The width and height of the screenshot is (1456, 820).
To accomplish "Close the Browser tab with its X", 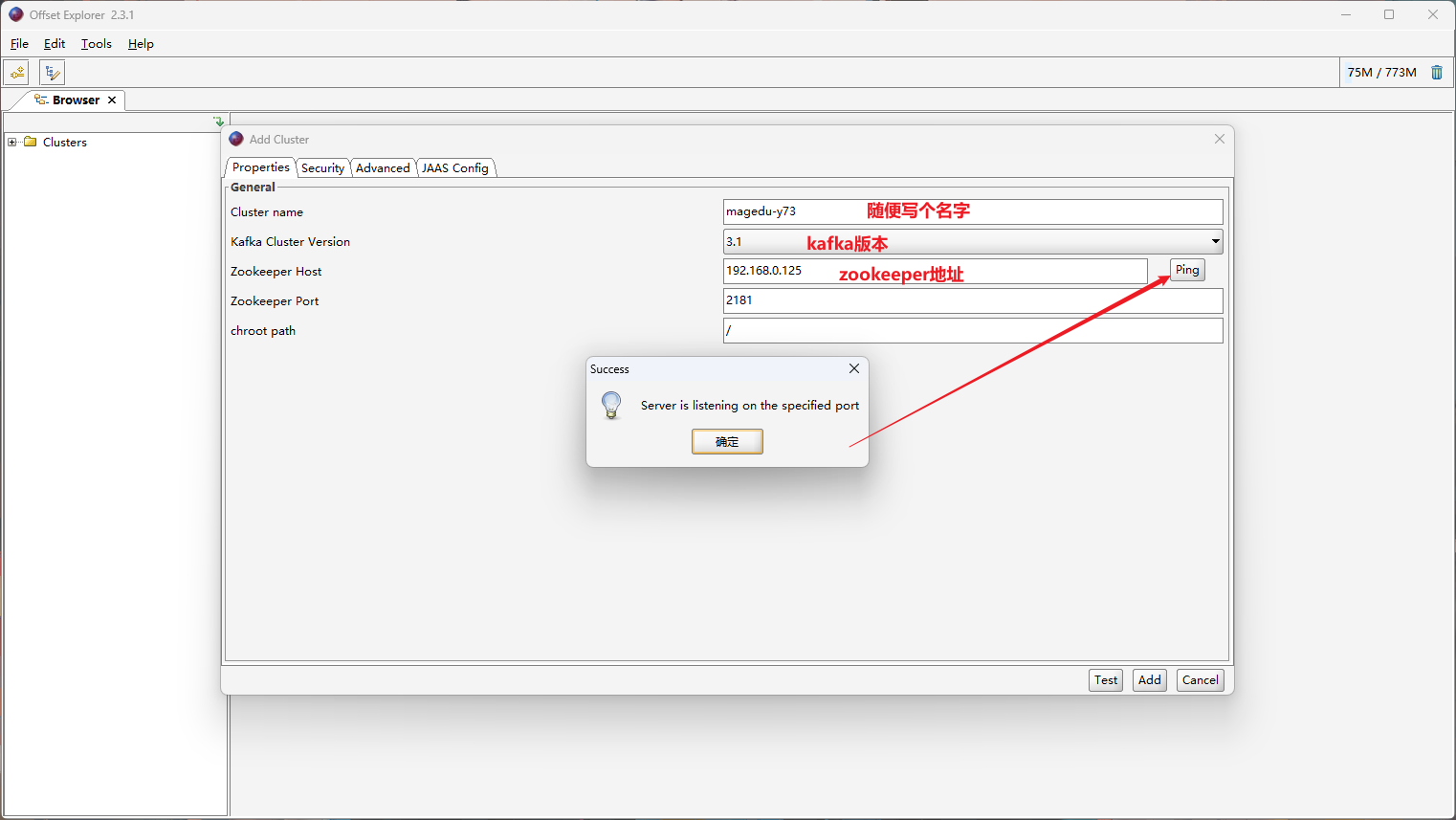I will tap(112, 100).
